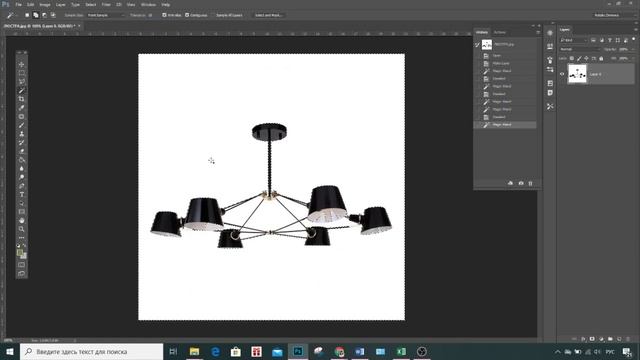Add layer style fx
This screenshot has width=640, height=360.
(583, 339)
